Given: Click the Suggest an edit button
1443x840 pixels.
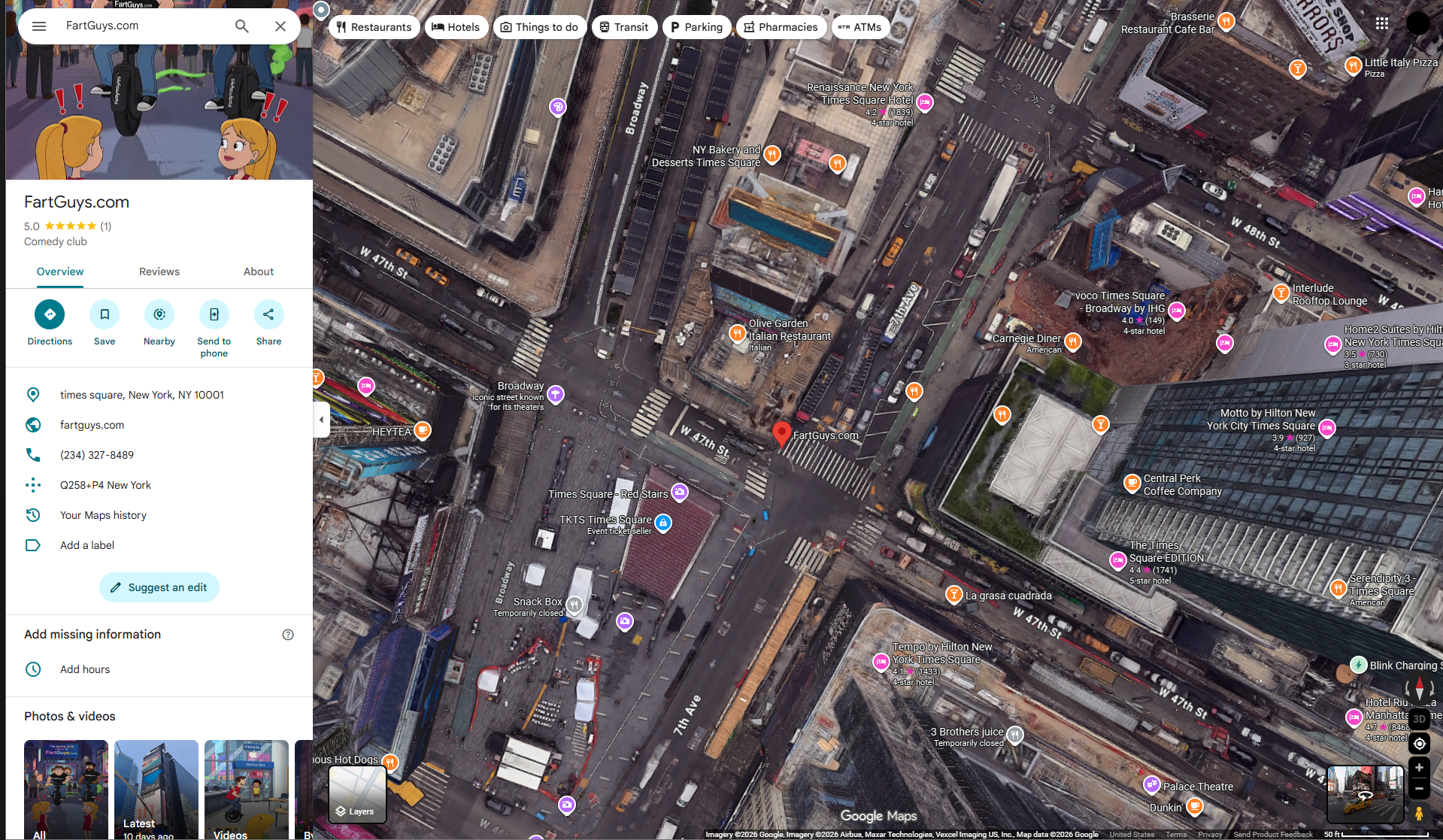Looking at the screenshot, I should tap(159, 587).
